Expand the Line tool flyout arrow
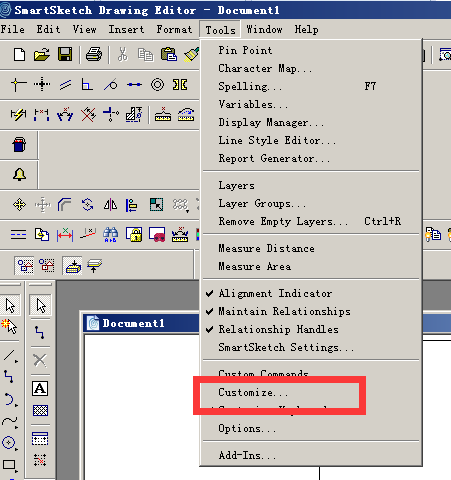The height and width of the screenshot is (480, 451). 16,362
